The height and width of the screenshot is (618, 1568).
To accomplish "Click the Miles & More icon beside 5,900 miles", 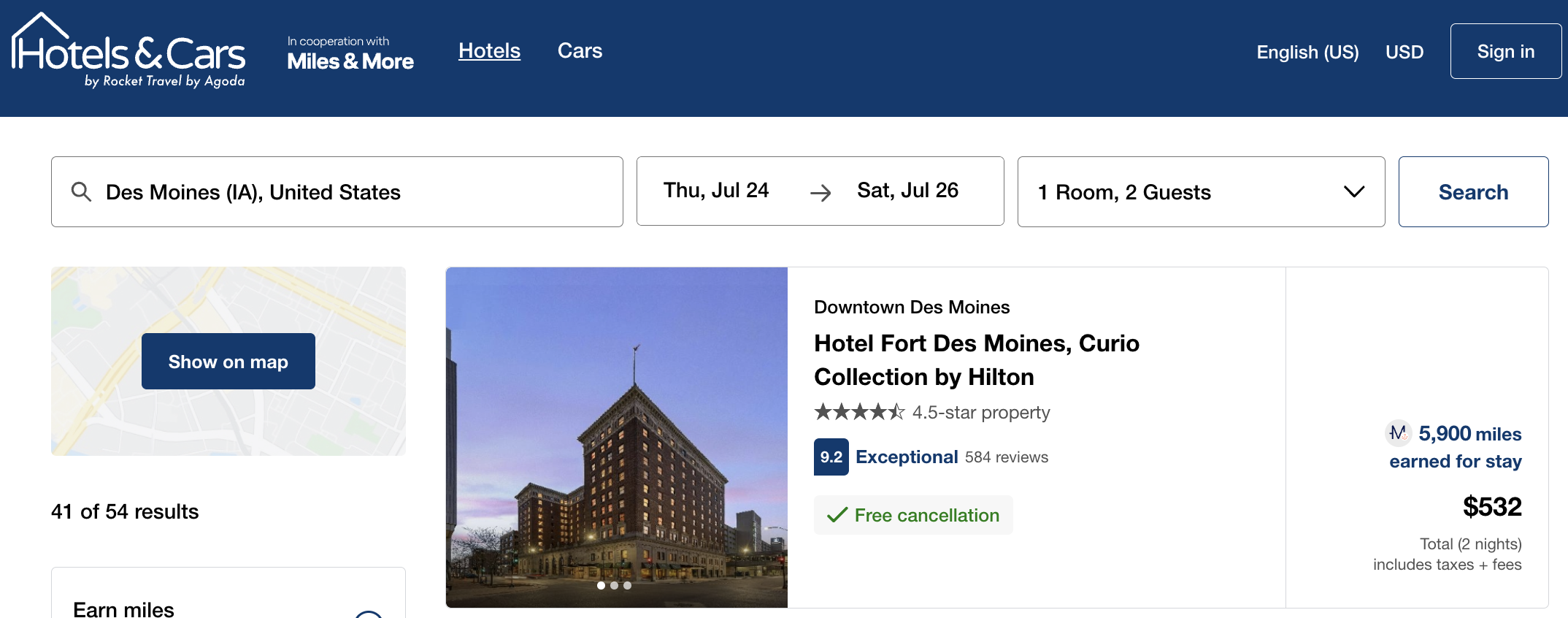I will (x=1398, y=433).
